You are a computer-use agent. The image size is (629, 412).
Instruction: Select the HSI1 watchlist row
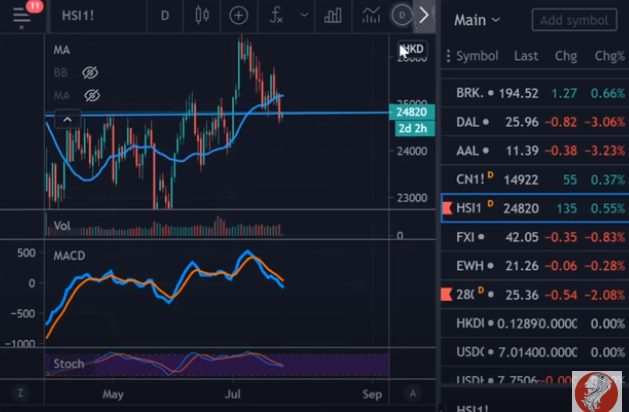(x=535, y=208)
